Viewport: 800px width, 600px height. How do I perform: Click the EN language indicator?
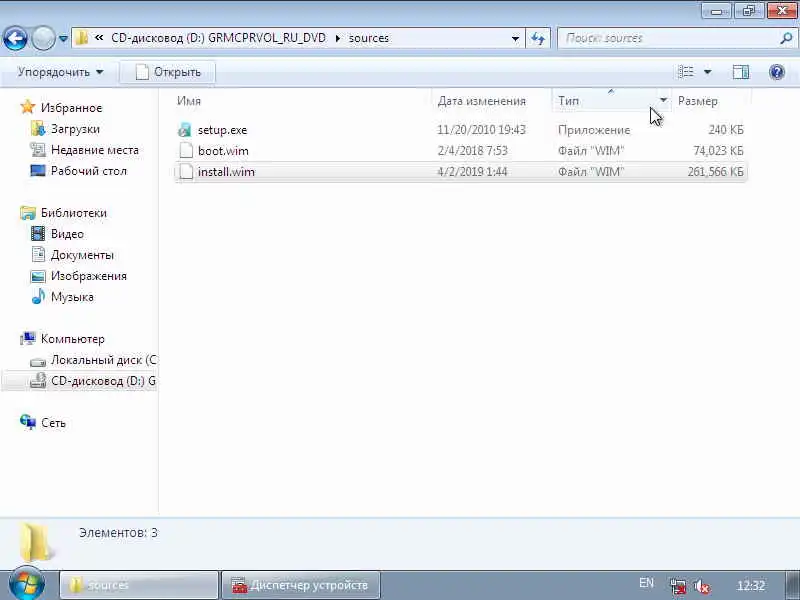[646, 583]
